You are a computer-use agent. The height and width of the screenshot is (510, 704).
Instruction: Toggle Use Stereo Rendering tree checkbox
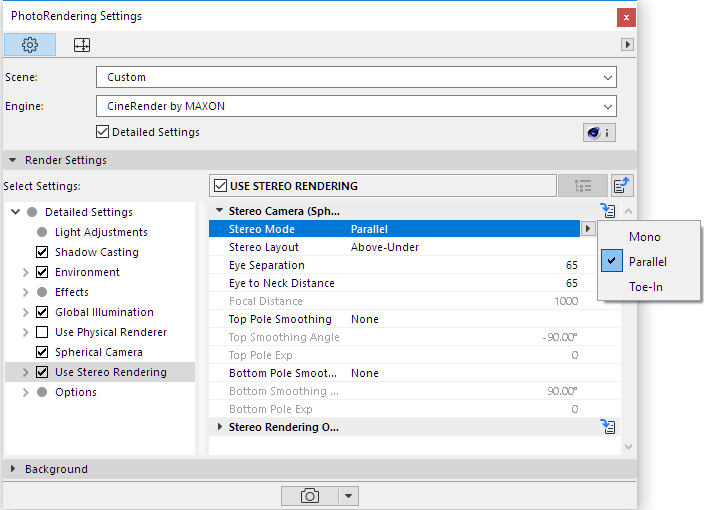click(42, 372)
